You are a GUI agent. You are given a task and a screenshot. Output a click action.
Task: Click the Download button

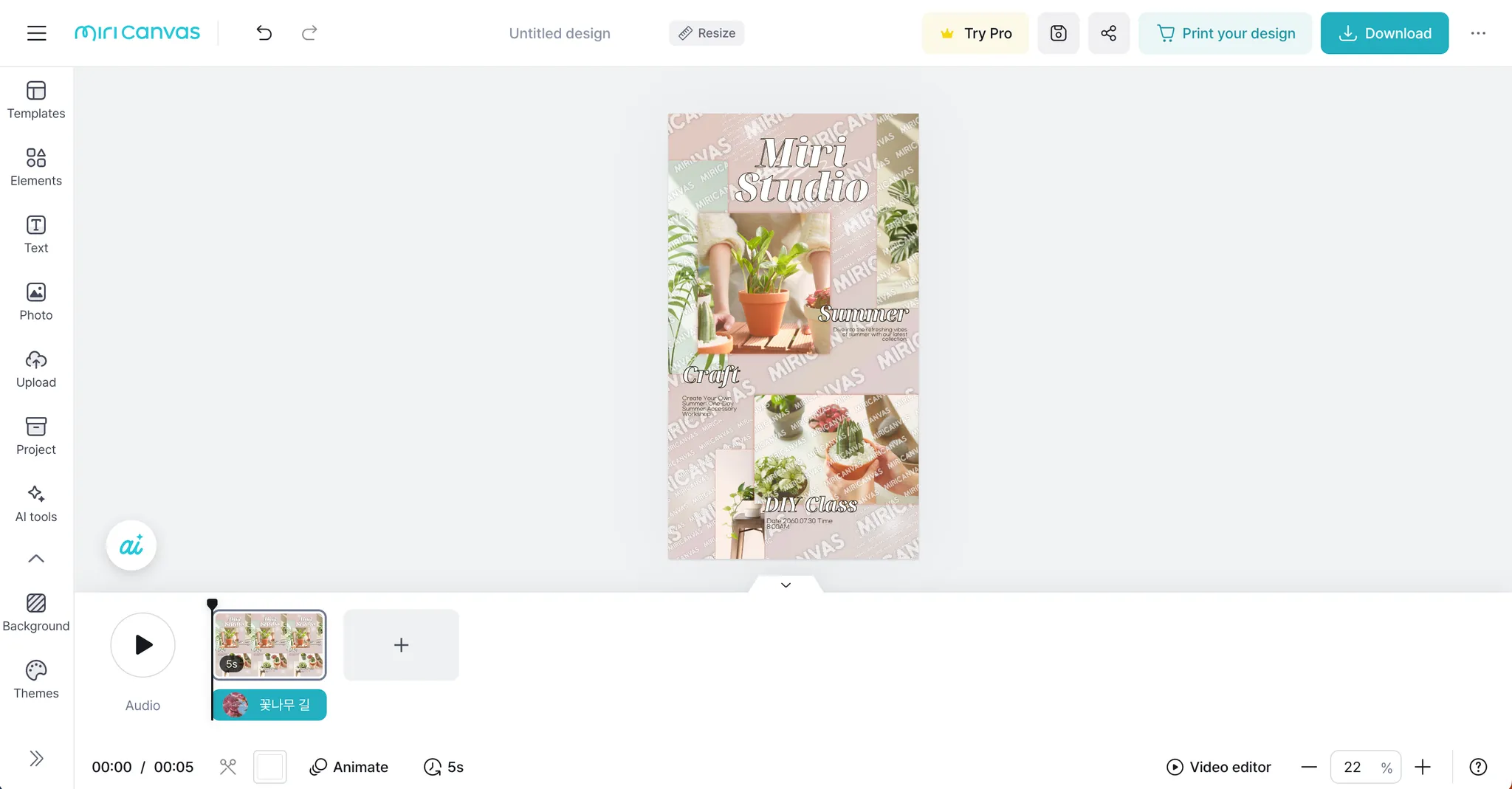coord(1384,33)
